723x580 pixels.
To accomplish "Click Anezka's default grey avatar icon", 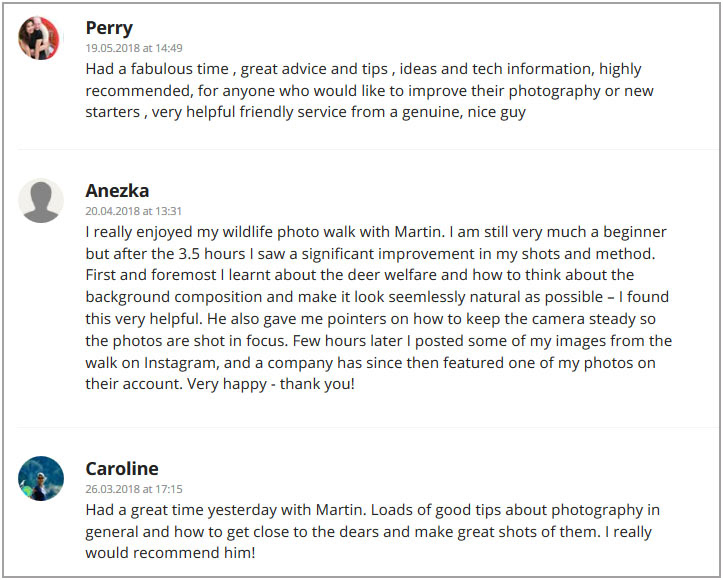I will point(41,201).
